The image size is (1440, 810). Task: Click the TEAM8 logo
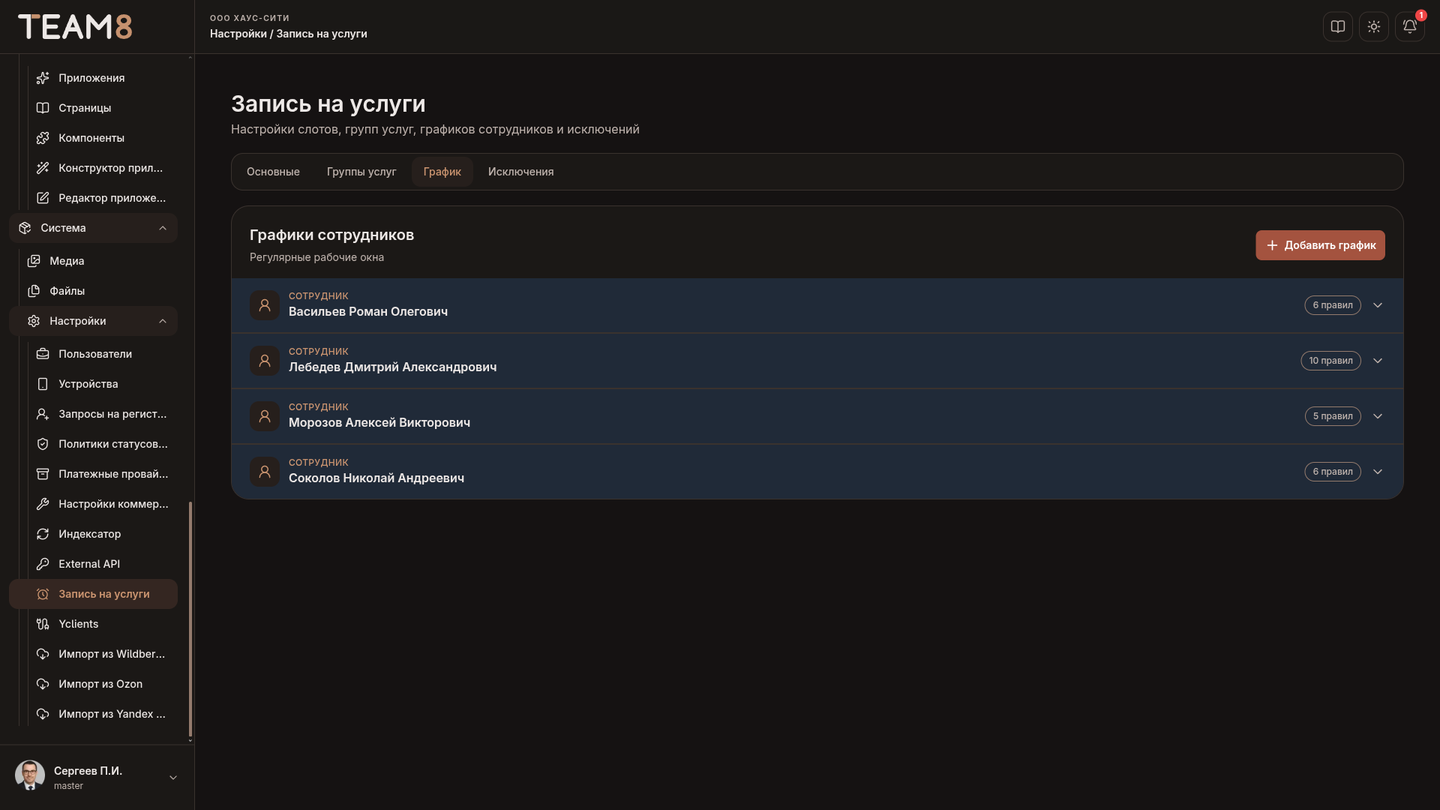tap(75, 27)
